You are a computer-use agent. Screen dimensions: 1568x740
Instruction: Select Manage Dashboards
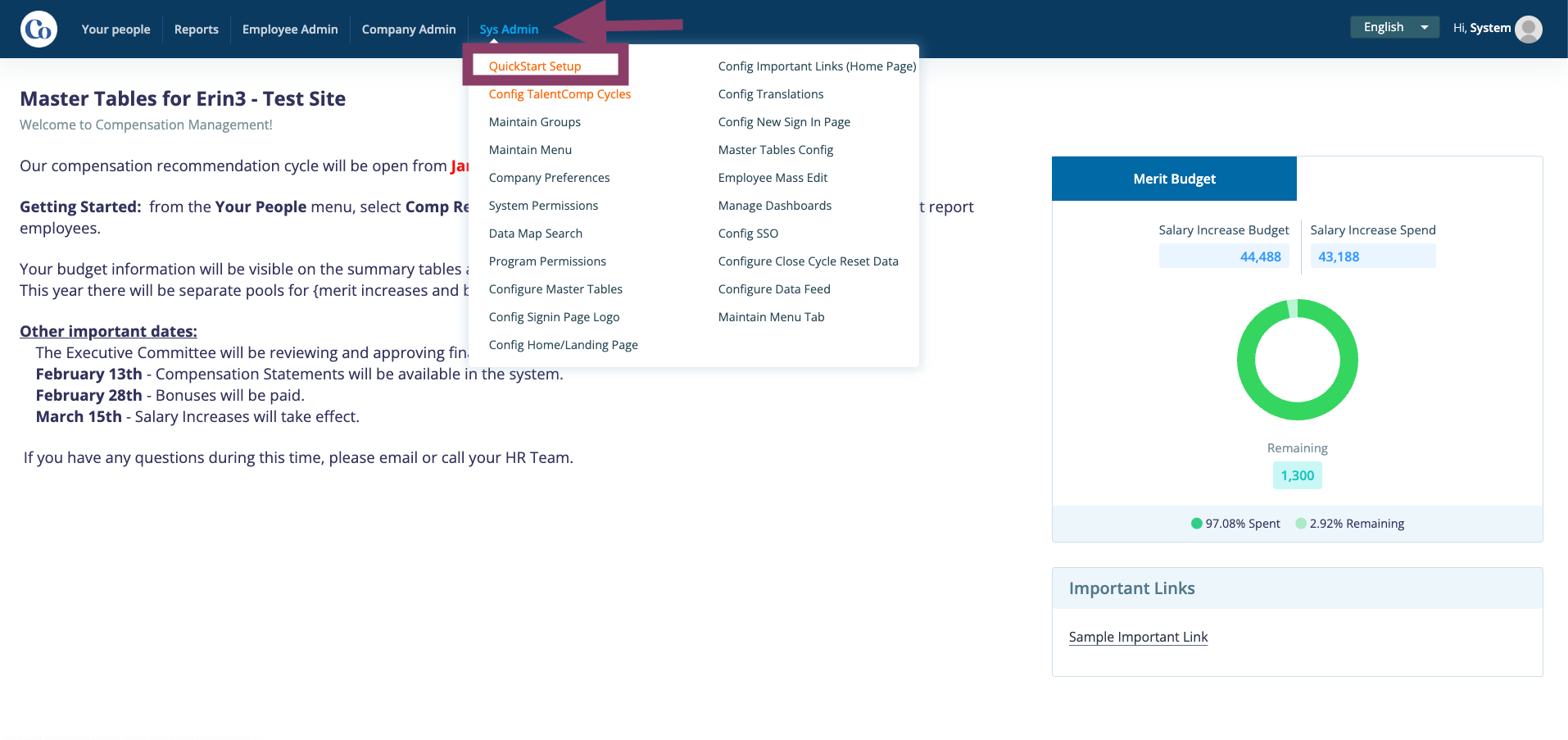774,206
